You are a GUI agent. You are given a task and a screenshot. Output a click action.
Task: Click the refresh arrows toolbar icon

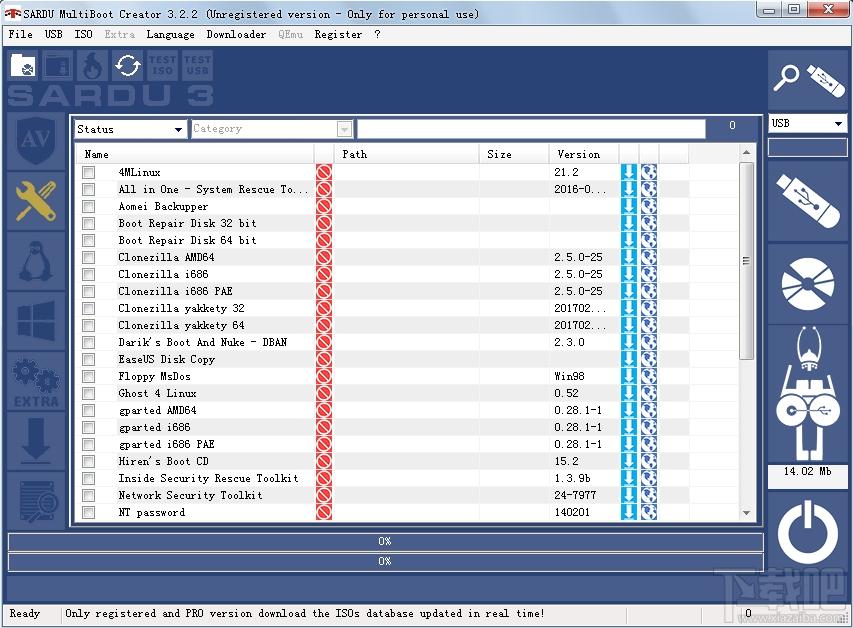pos(127,66)
